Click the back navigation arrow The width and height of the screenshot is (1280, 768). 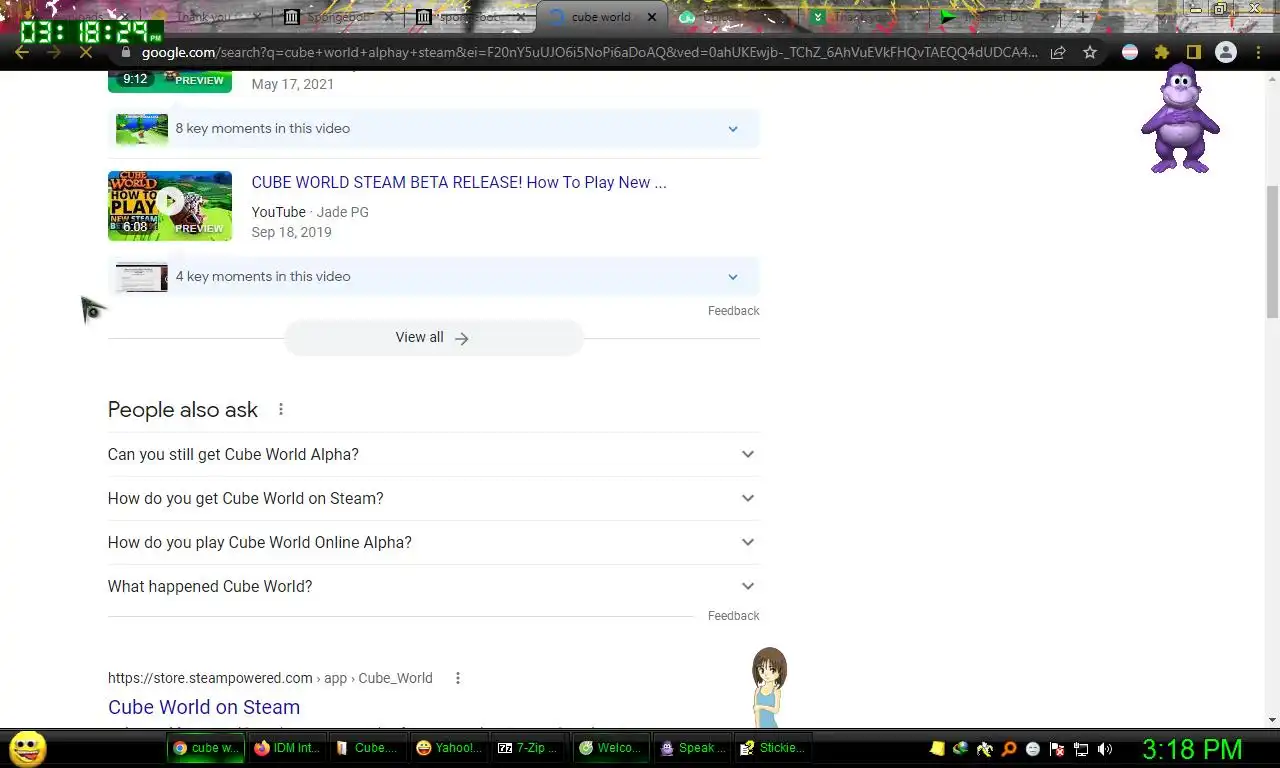22,53
